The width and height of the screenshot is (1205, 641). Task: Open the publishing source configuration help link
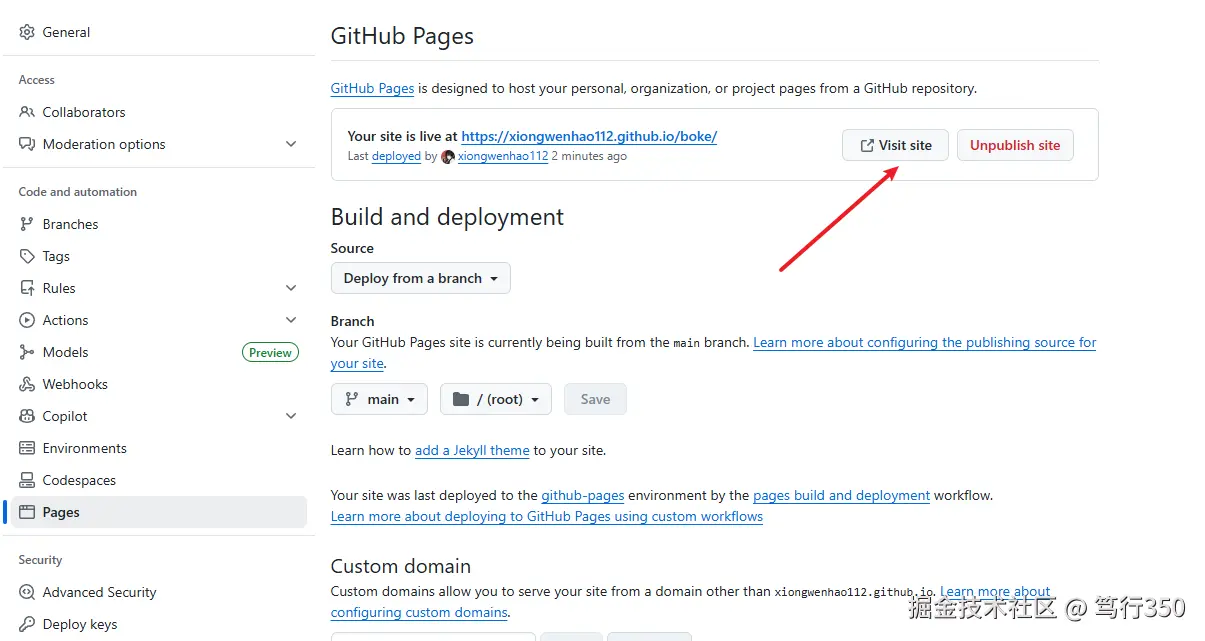pyautogui.click(x=924, y=342)
